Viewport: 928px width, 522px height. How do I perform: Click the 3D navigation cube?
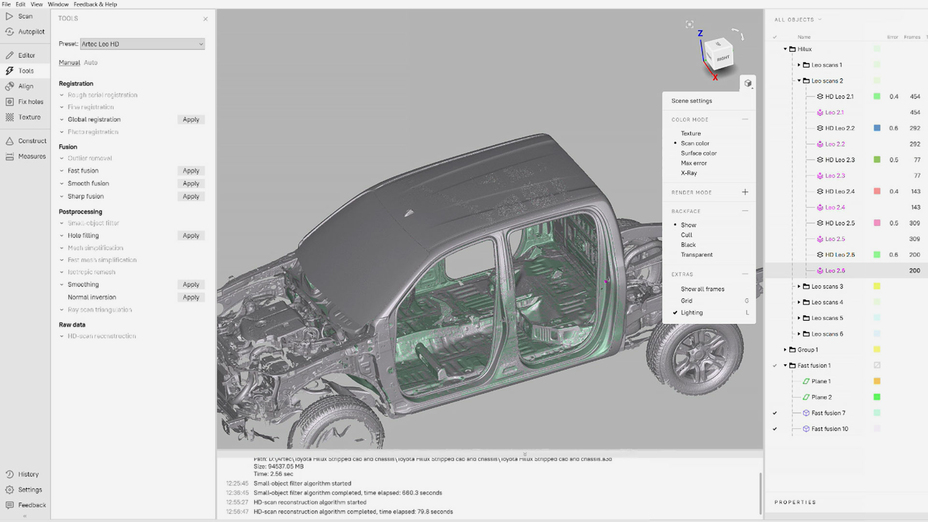[x=719, y=56]
